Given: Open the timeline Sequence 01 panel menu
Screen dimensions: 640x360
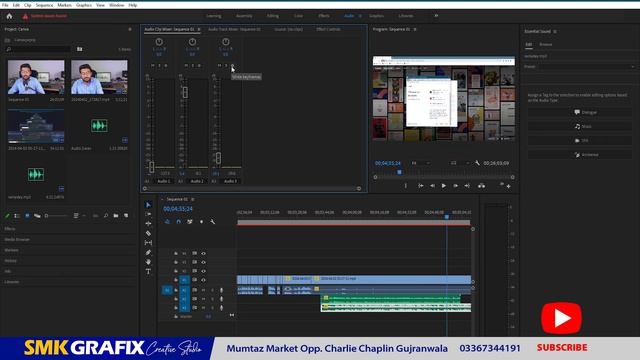Looking at the screenshot, I should [x=193, y=199].
